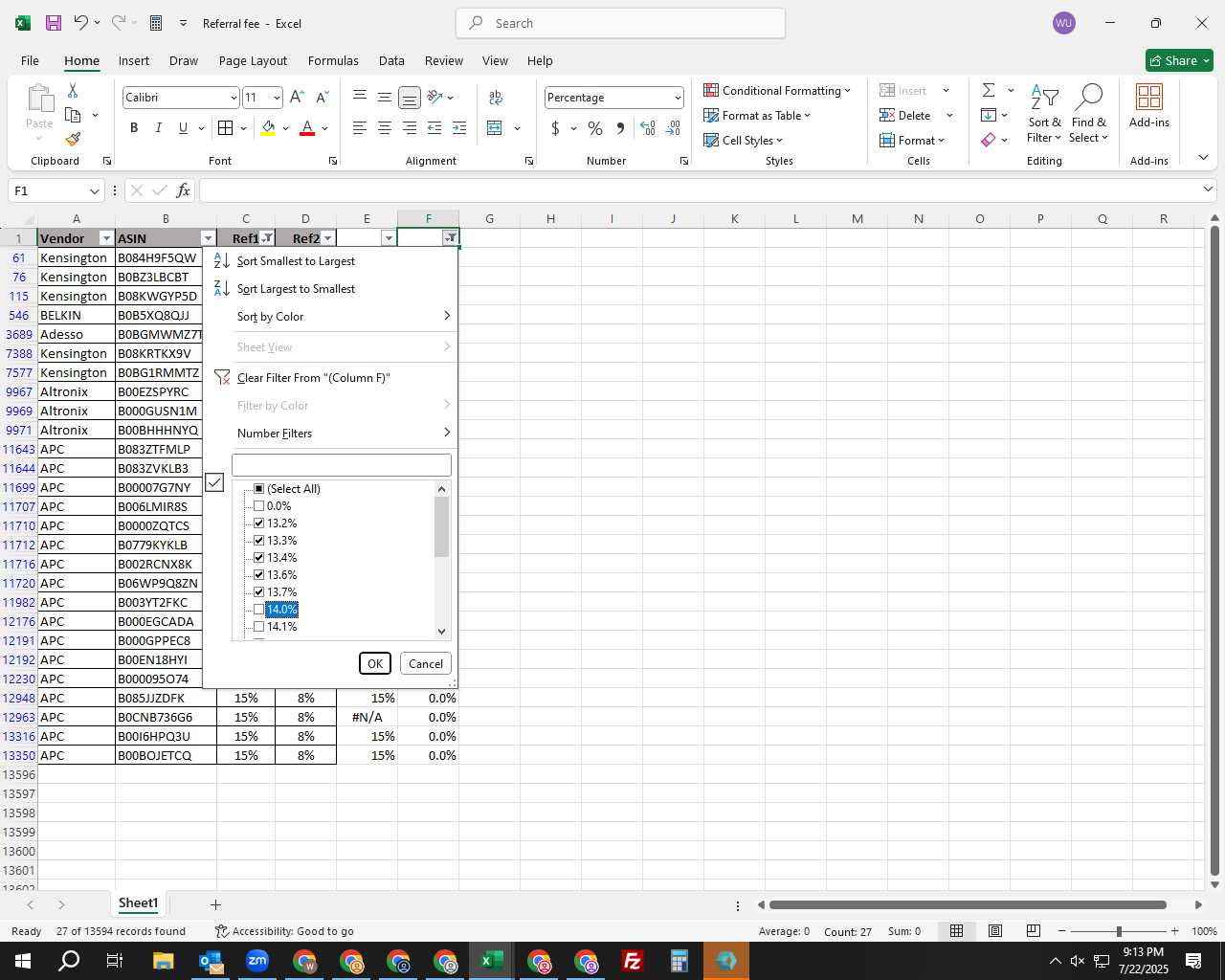The width and height of the screenshot is (1225, 980).
Task: Center-align text horizontally
Action: (385, 128)
